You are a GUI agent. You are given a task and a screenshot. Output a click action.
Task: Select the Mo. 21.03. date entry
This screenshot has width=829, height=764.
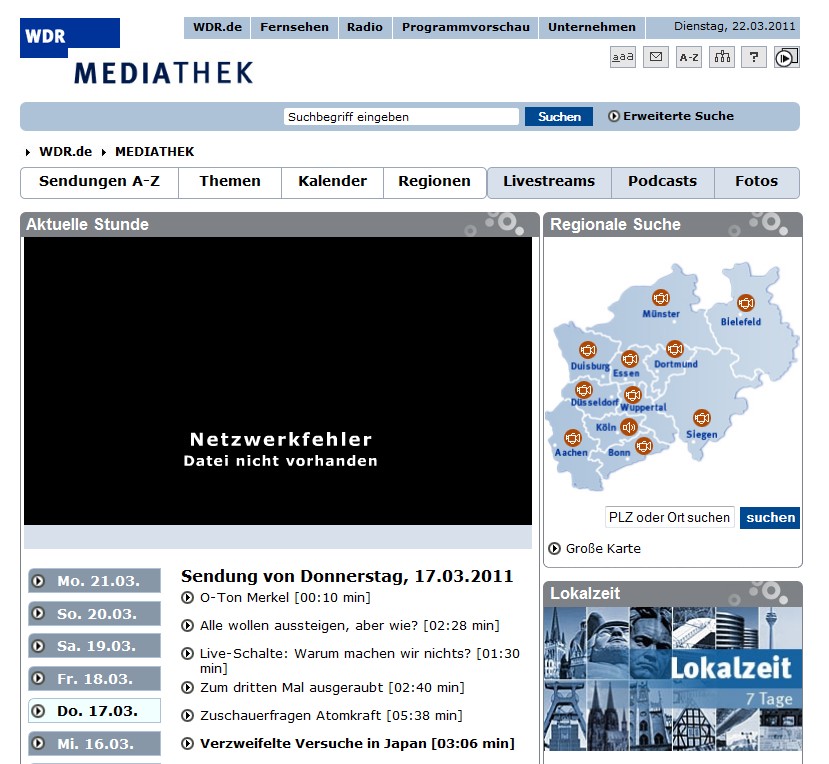94,581
